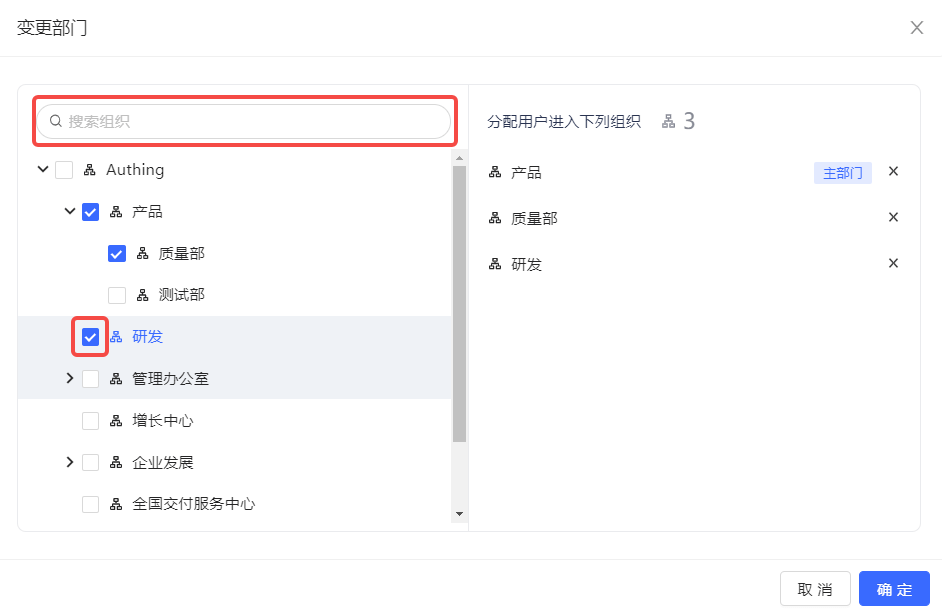Tick the 增长中心 checkbox
Image resolution: width=942 pixels, height=613 pixels.
90,421
